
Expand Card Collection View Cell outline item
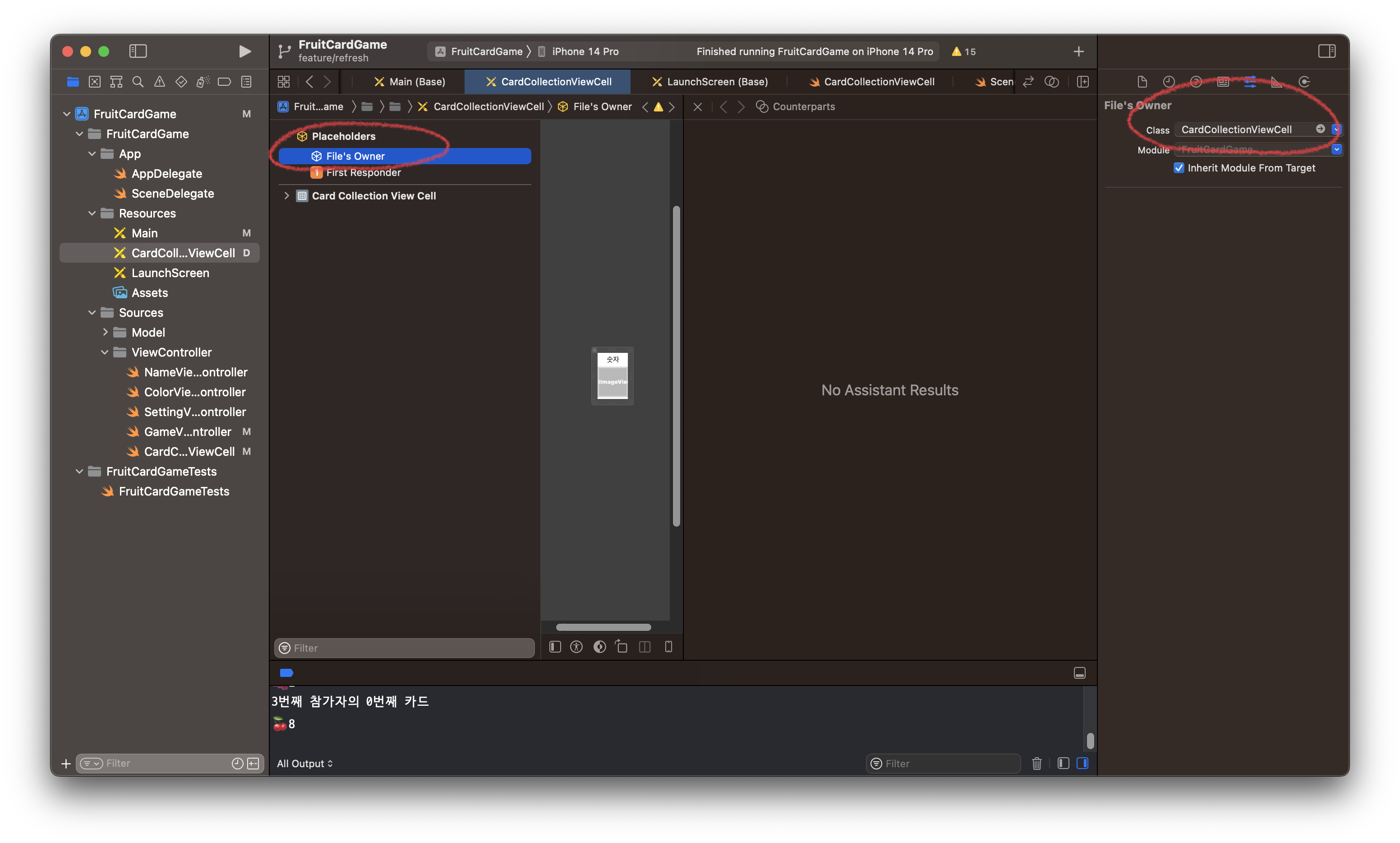(287, 196)
